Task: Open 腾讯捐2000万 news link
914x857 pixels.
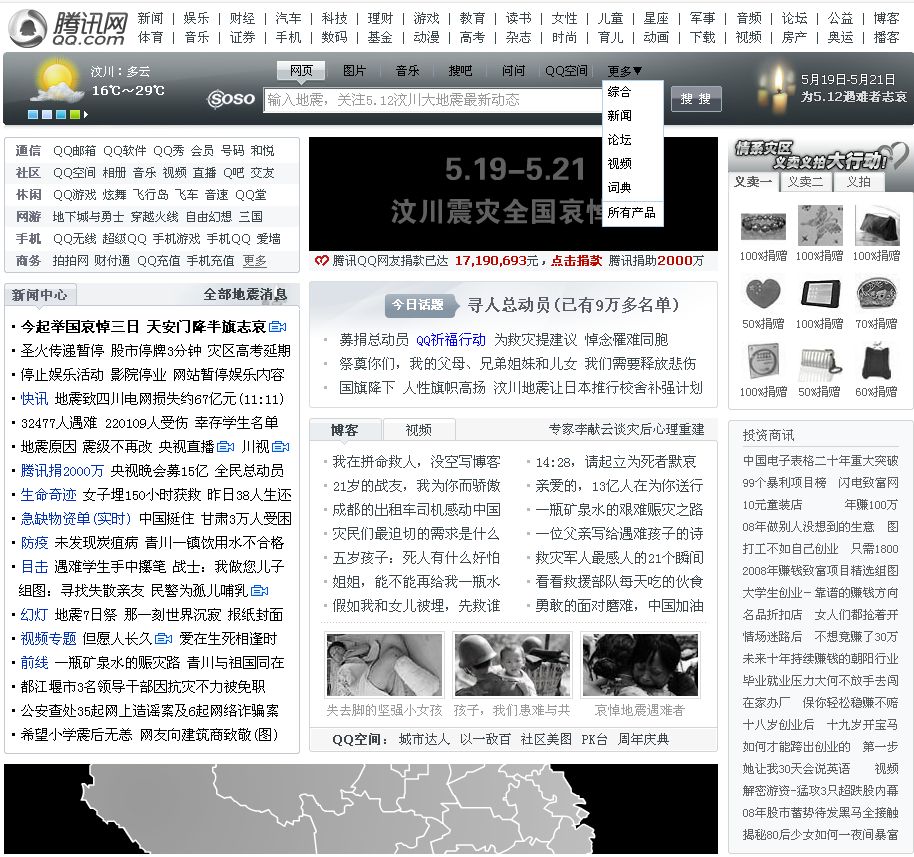Action: pos(62,471)
